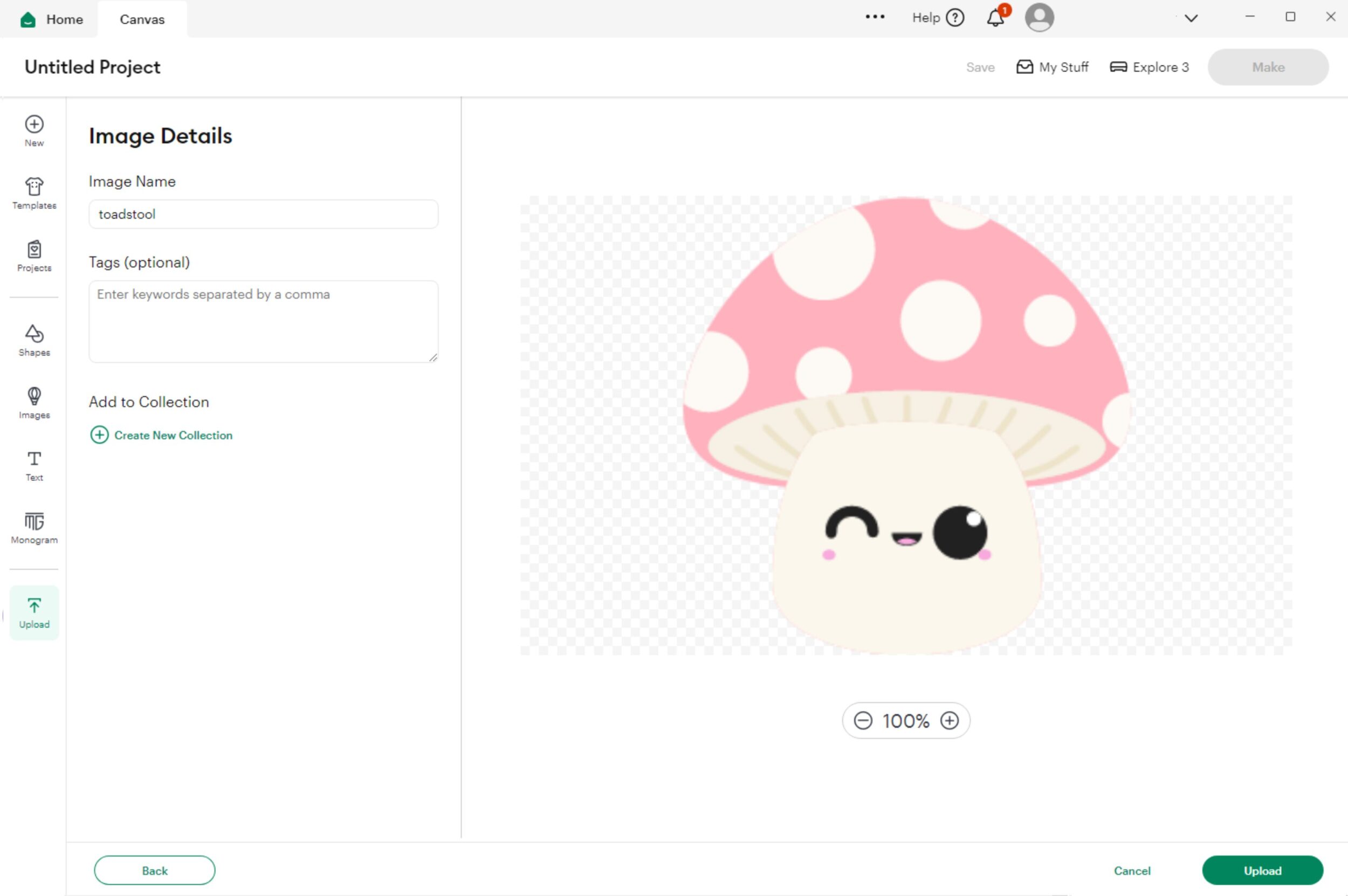Zoom out with the minus icon
This screenshot has height=896, width=1348.
[863, 721]
